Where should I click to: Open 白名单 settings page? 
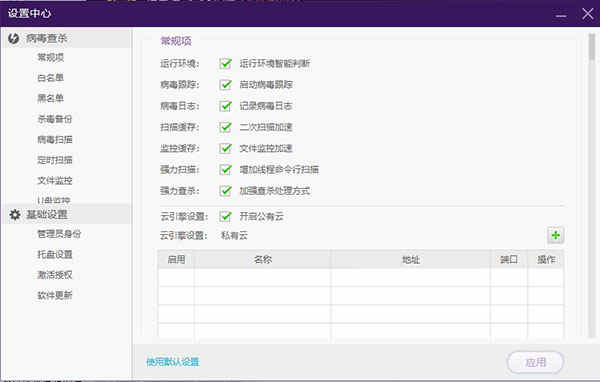pos(51,78)
